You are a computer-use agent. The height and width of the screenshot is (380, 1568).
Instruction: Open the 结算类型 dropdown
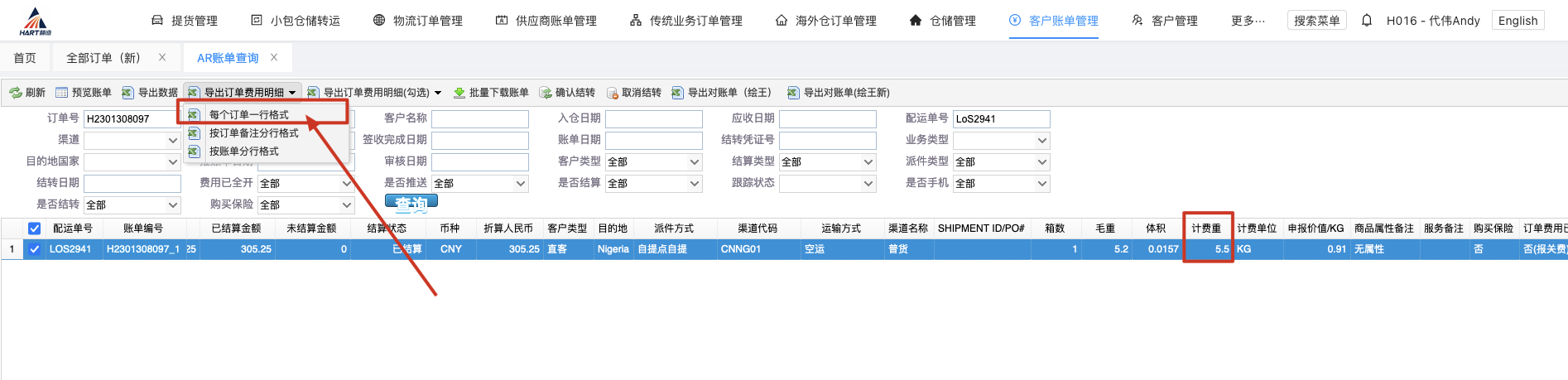click(827, 162)
